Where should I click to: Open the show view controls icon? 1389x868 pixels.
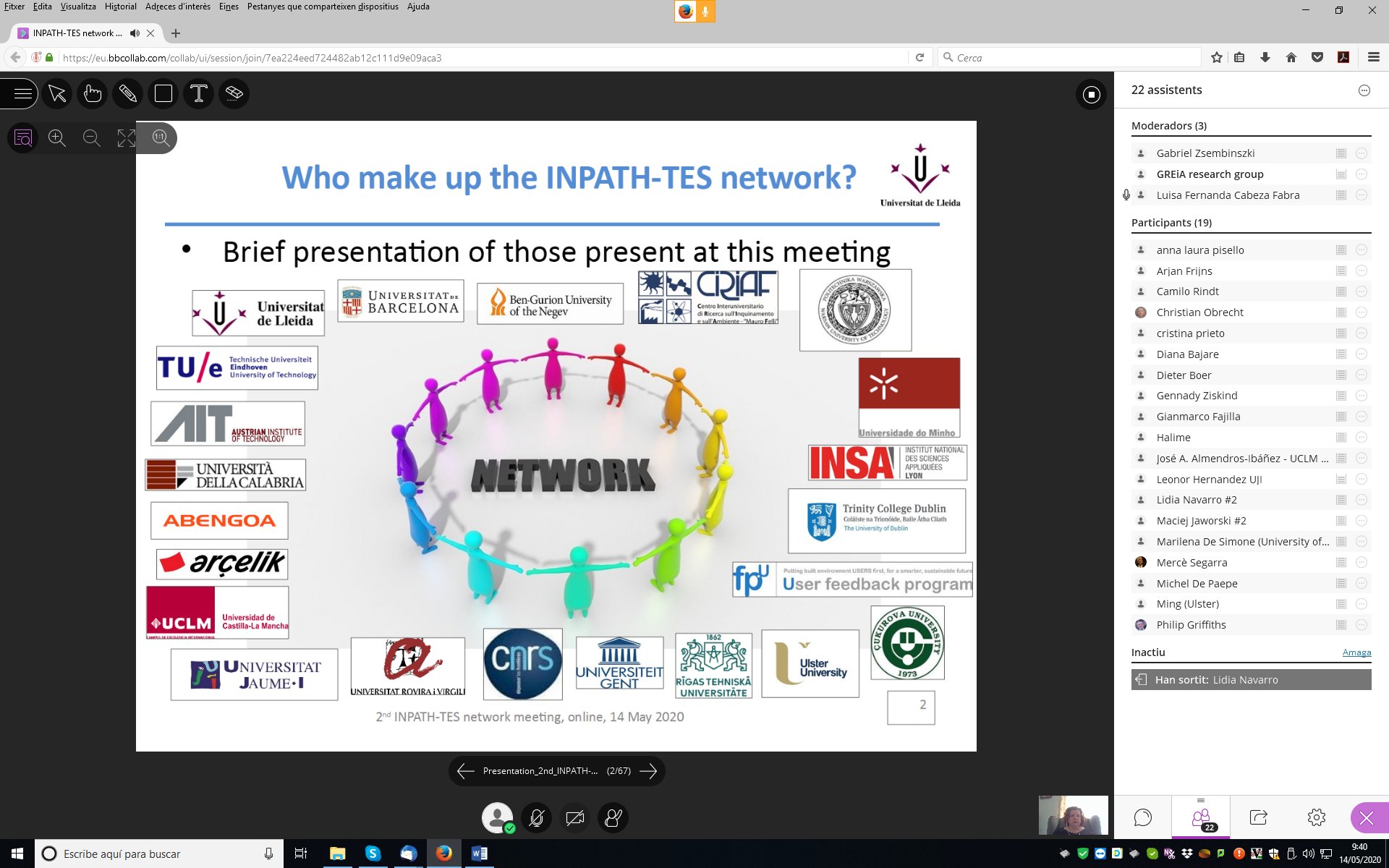23,138
